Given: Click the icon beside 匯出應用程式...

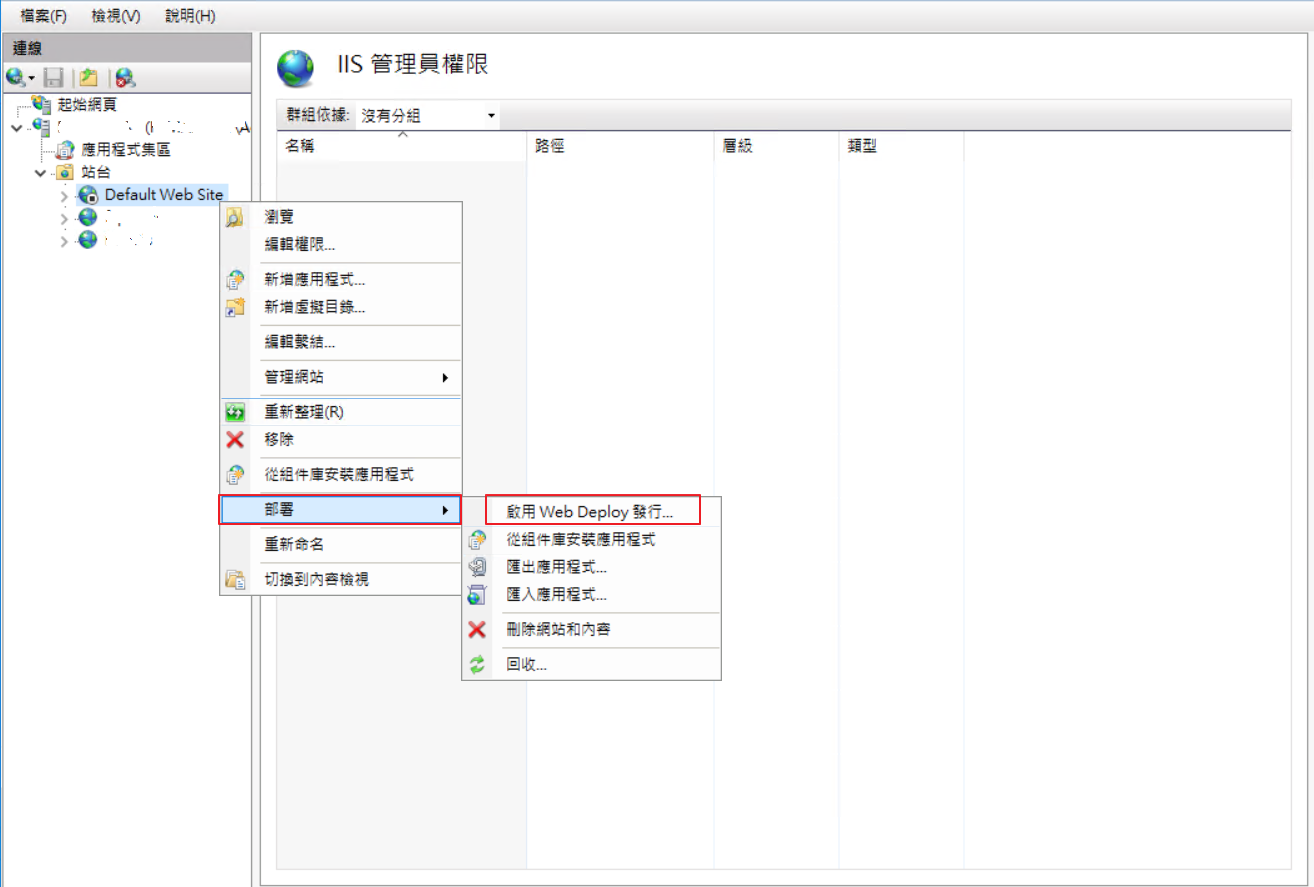Looking at the screenshot, I should 477,568.
